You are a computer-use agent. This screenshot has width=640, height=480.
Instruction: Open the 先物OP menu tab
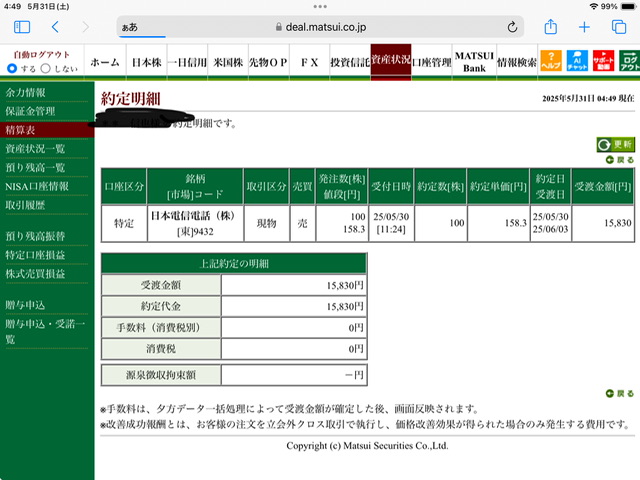coord(269,62)
